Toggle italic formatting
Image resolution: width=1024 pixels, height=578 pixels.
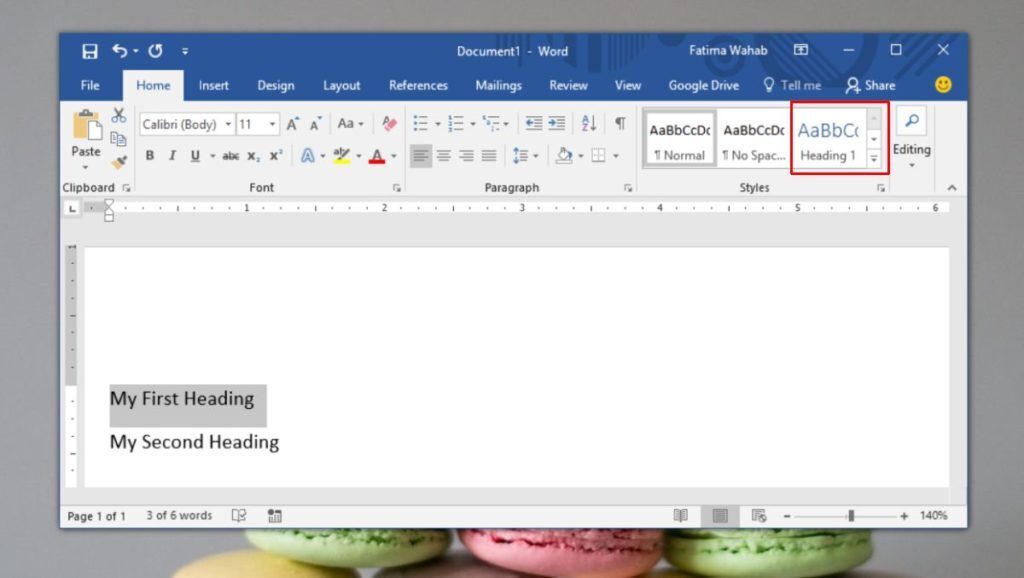click(173, 154)
